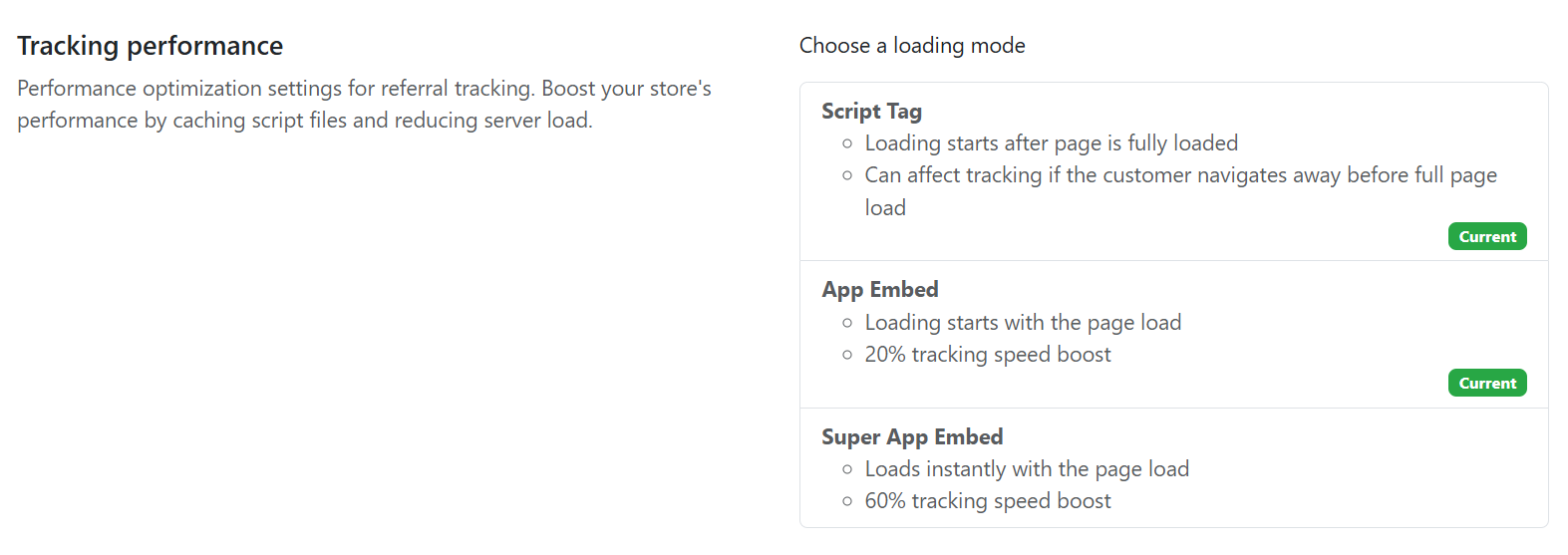The width and height of the screenshot is (1568, 555).
Task: Click the 'Can affect tracking' warning line
Action: coord(1180,175)
